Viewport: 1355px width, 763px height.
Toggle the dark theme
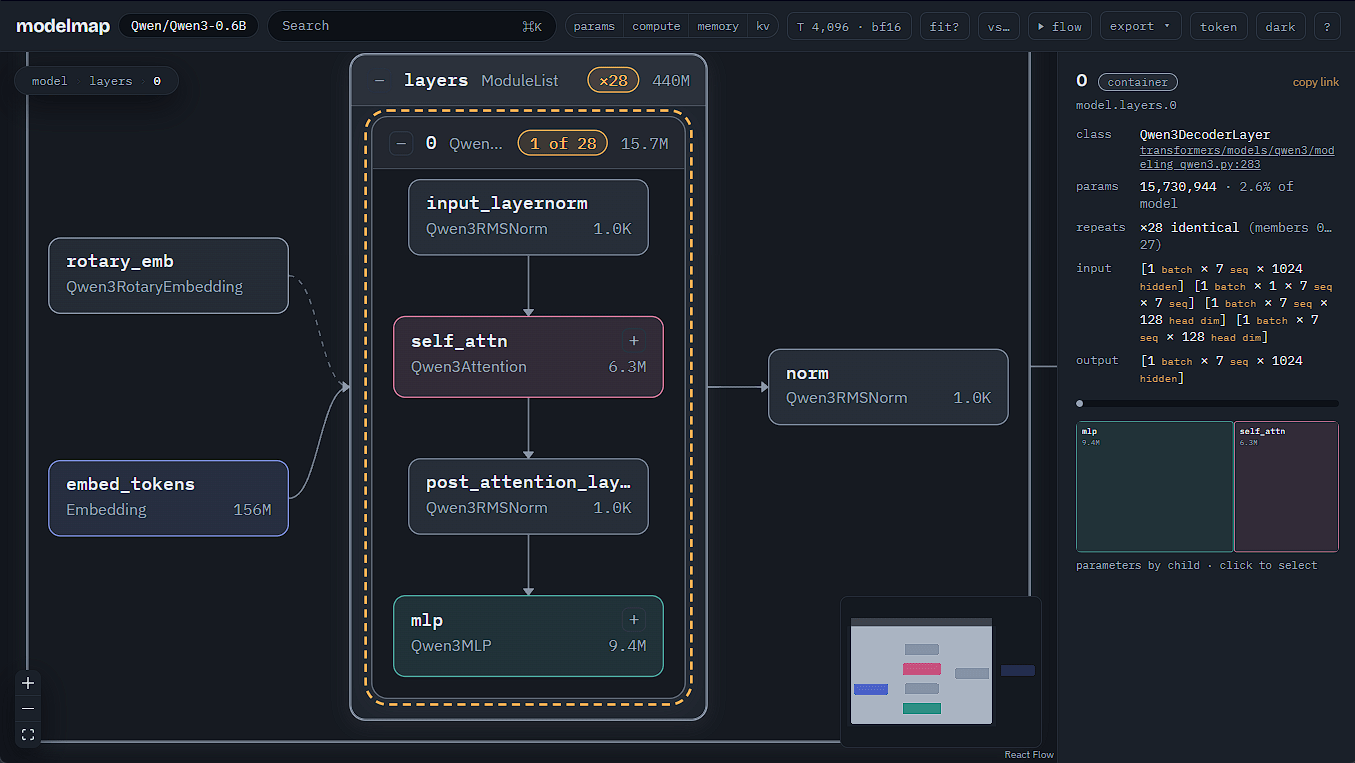coord(1280,27)
